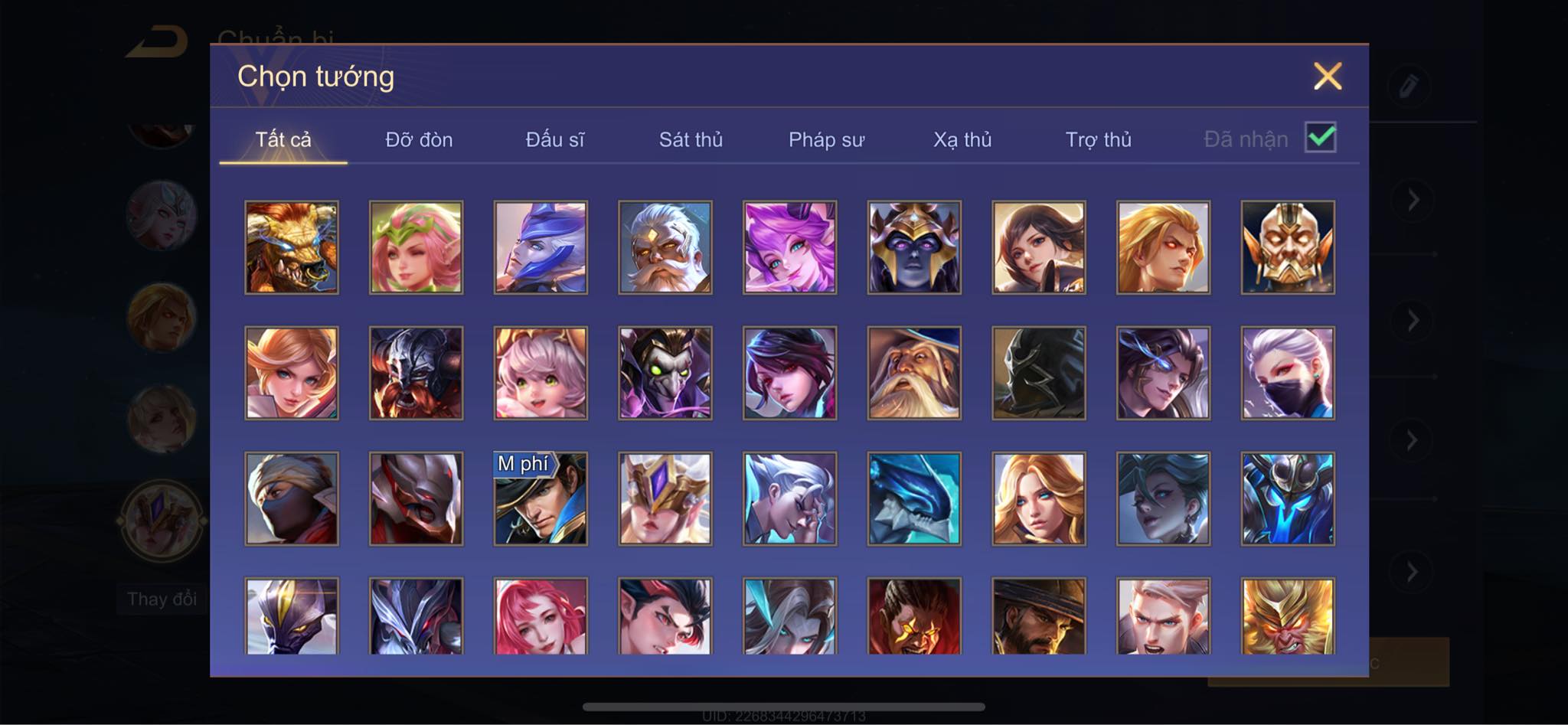Toggle the "Đã nhận" checkbox
Screen dimensions: 1568x725
(1320, 138)
